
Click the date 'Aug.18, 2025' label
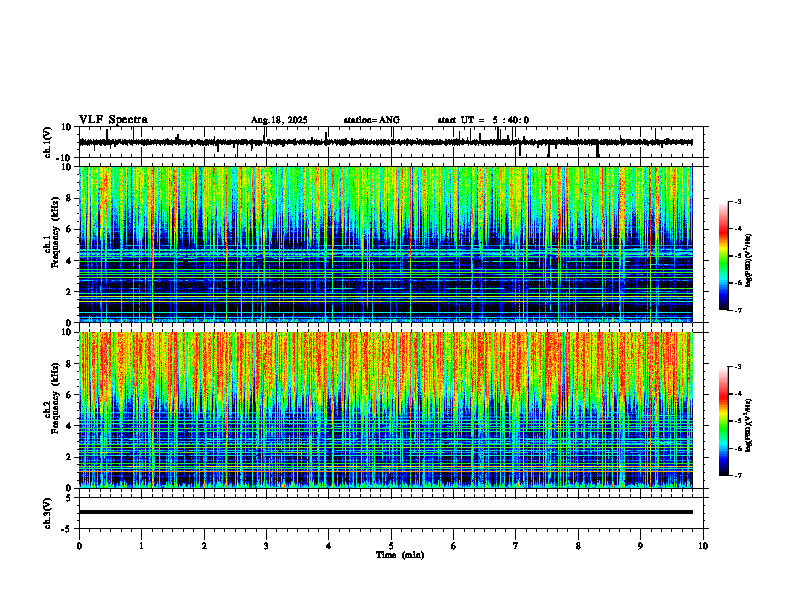coord(279,120)
